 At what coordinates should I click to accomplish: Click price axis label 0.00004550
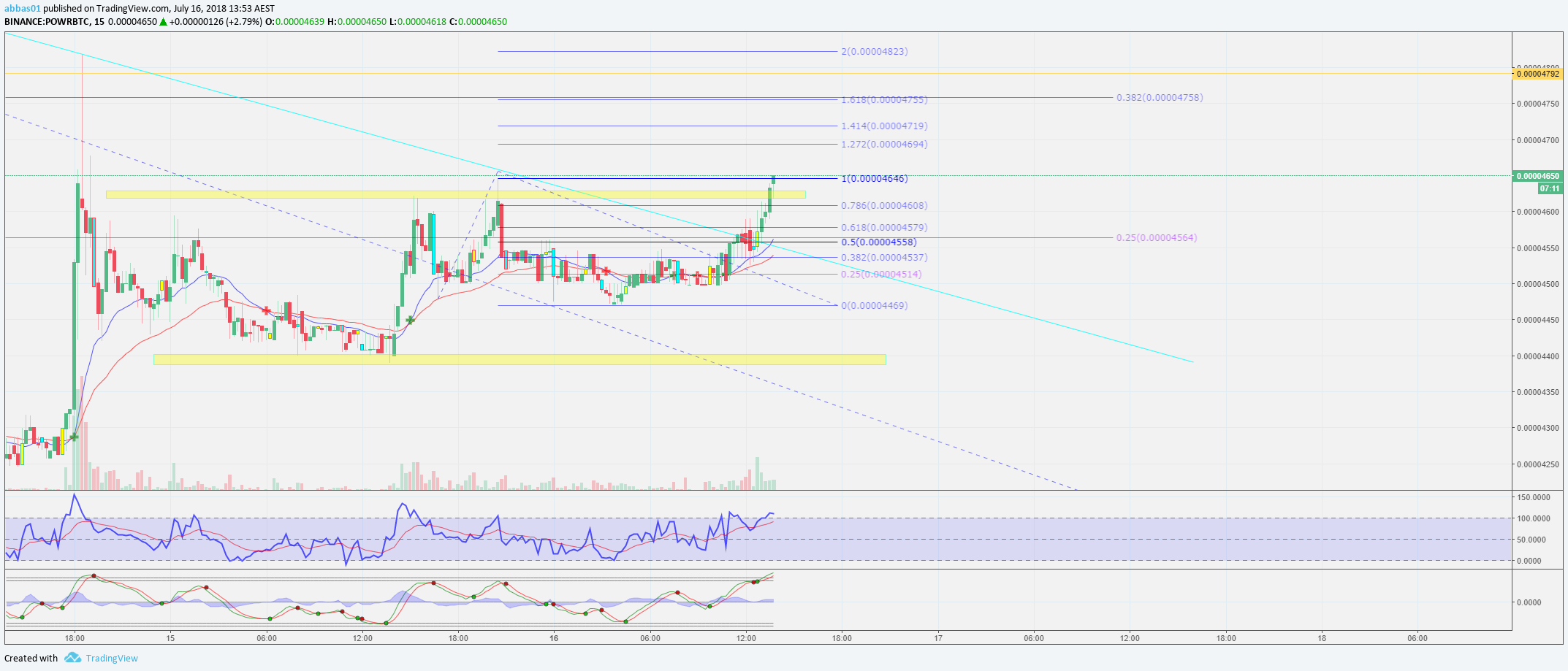(x=1537, y=248)
